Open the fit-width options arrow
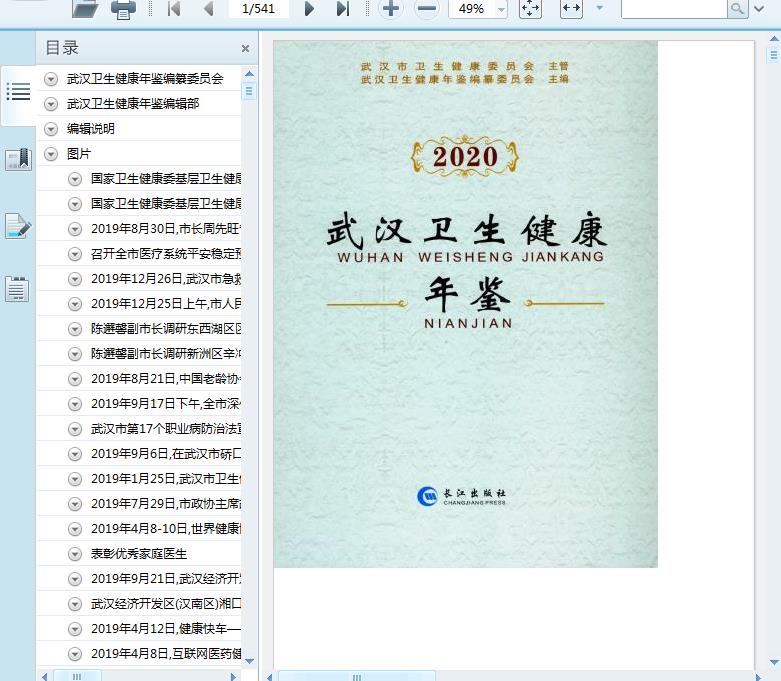The image size is (781, 681). pos(600,8)
